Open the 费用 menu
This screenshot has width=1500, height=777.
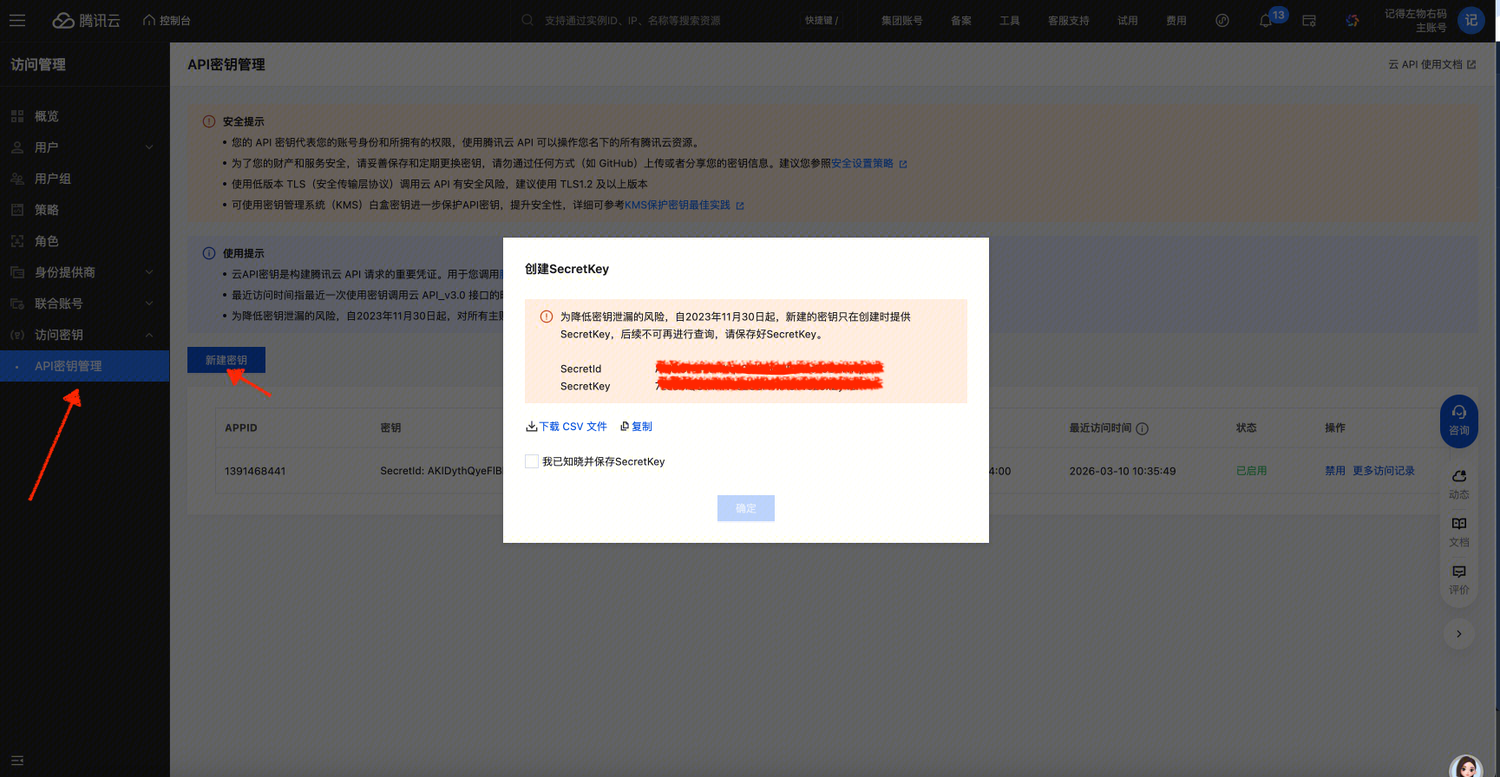click(1176, 21)
